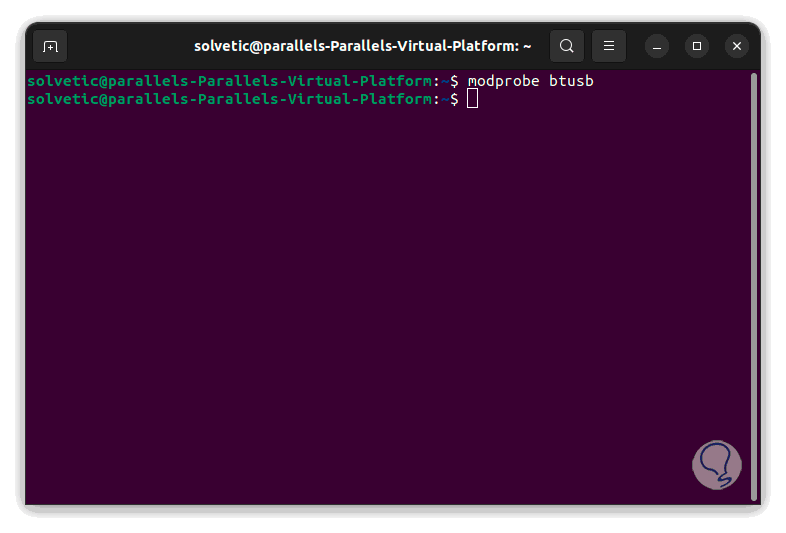Click the Solvetic logo watermark
Screen dimensions: 786x533
(717, 466)
